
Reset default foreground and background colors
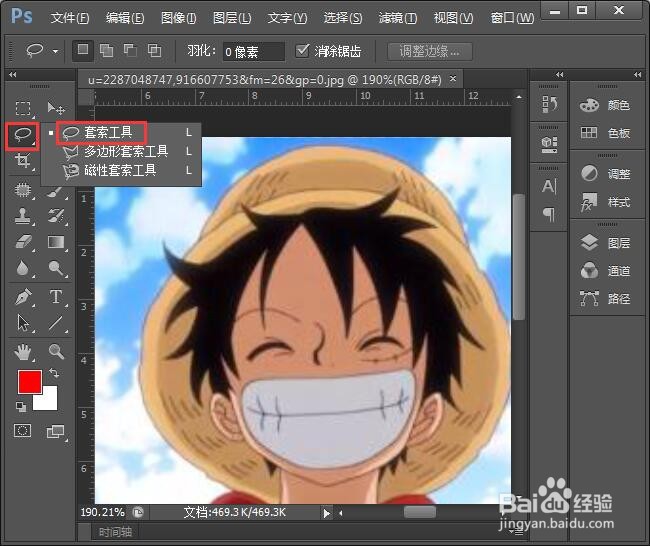coord(21,407)
